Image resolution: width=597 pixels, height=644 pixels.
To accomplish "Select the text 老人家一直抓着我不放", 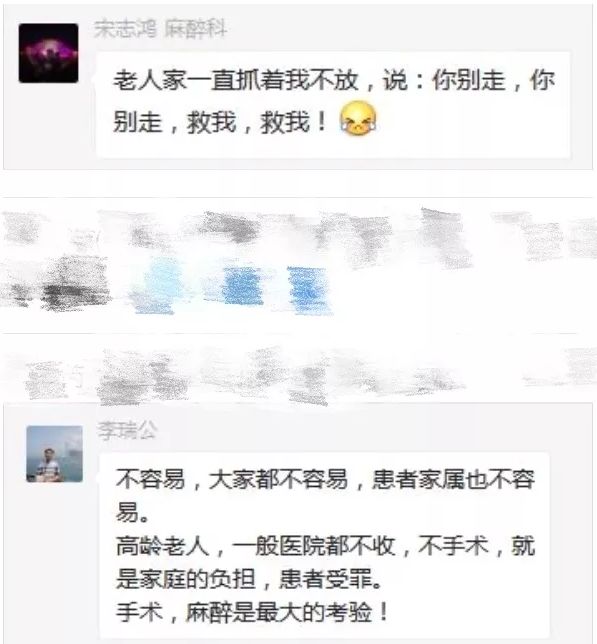I will 236,80.
